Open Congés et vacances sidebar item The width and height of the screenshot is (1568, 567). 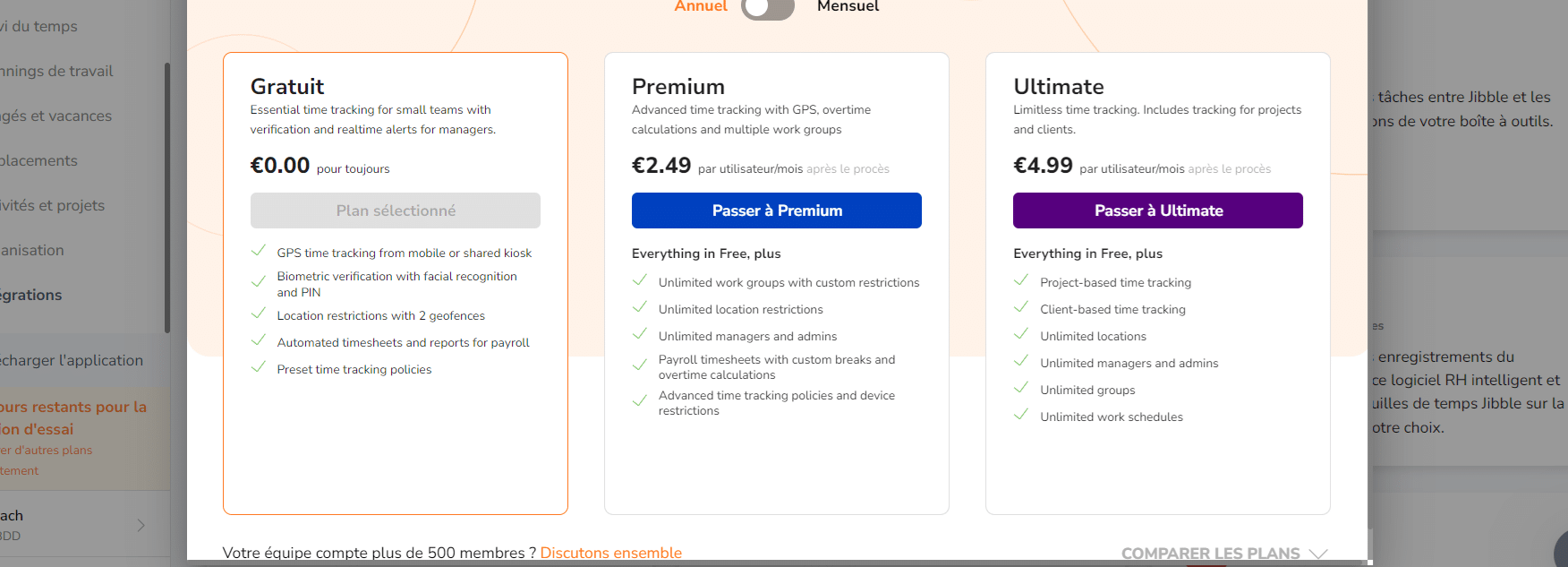(55, 116)
